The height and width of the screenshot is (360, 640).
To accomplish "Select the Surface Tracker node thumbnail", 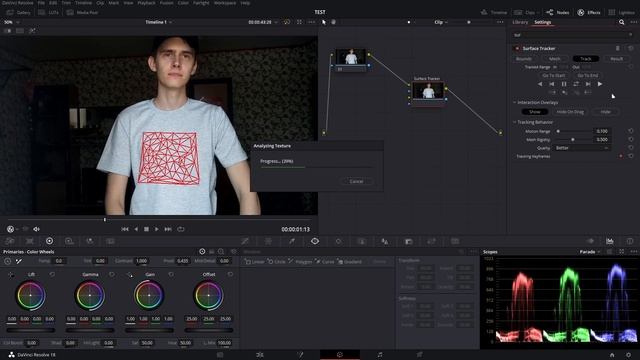I will (x=428, y=91).
